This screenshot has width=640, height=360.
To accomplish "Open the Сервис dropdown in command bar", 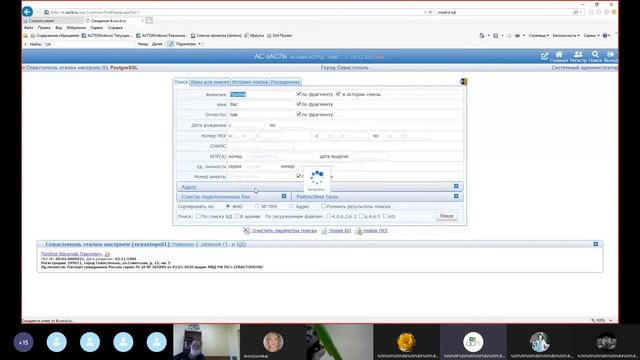I will click(591, 36).
